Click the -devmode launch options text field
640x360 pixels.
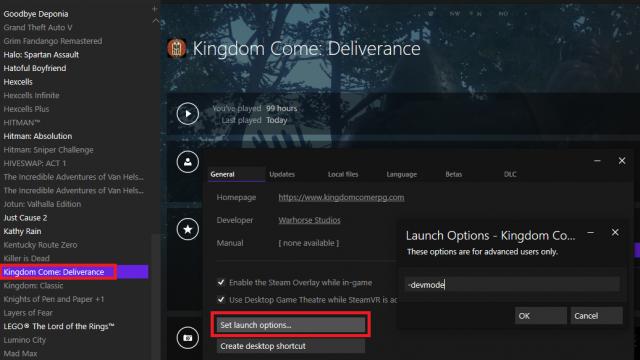click(512, 284)
